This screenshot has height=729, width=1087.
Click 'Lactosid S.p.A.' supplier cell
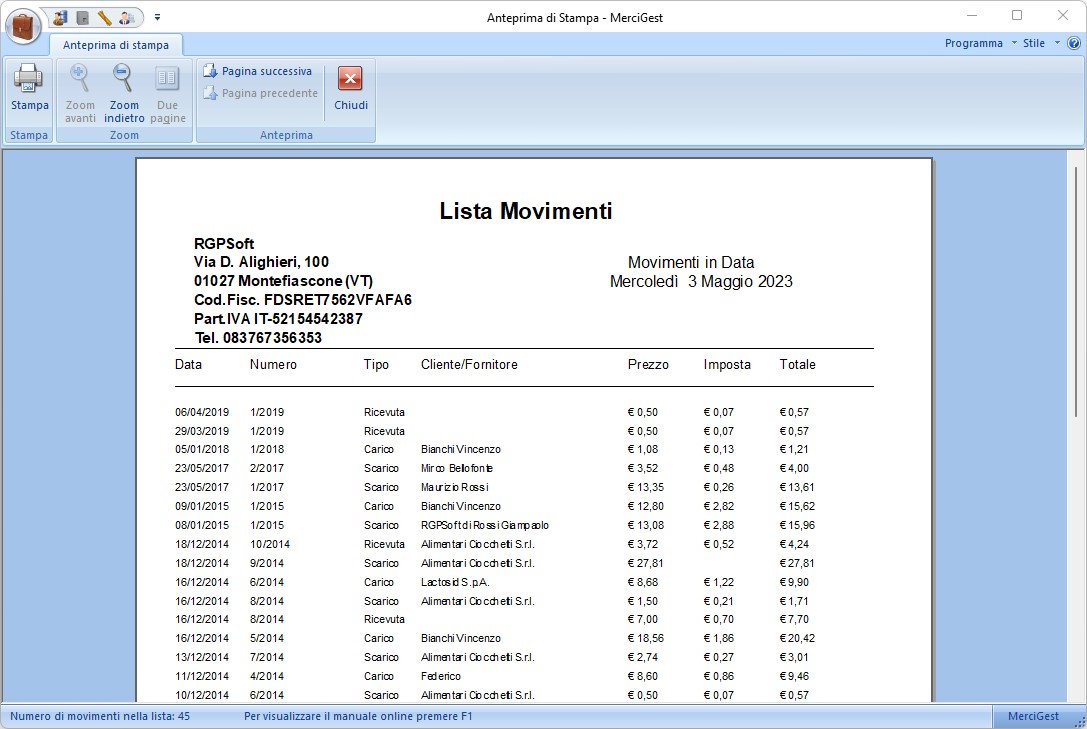coord(455,582)
